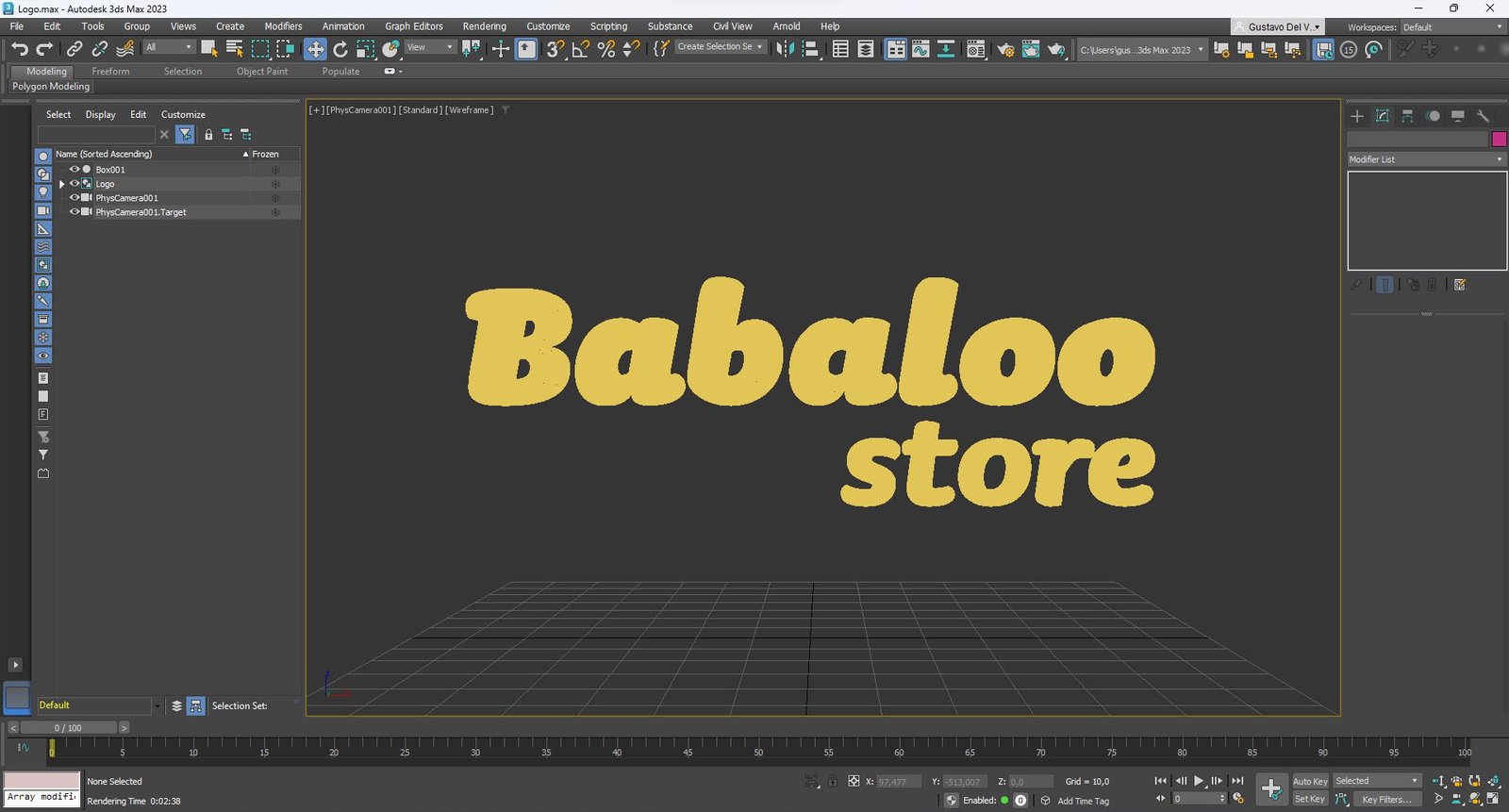Go to the end frame

[1237, 781]
